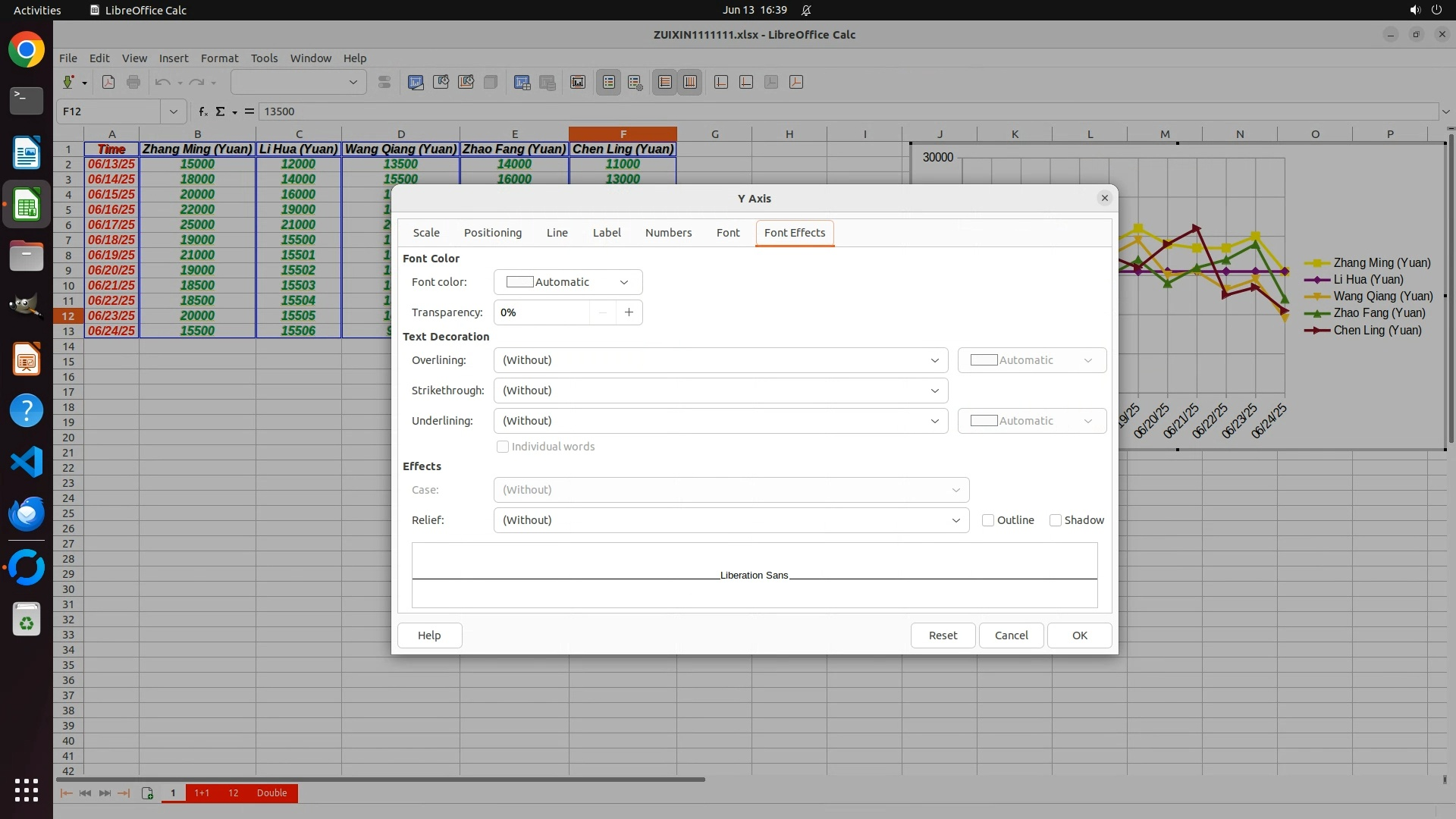
Task: Click the Horizontal Grids toolbar icon
Action: 665,82
